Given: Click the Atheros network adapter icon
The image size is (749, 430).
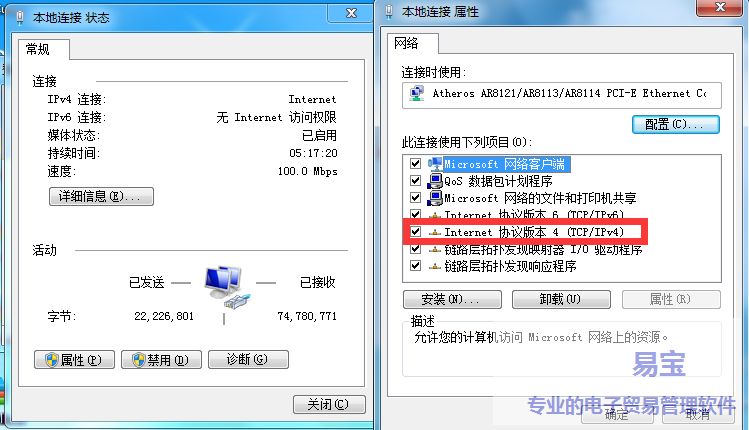Looking at the screenshot, I should click(x=417, y=93).
